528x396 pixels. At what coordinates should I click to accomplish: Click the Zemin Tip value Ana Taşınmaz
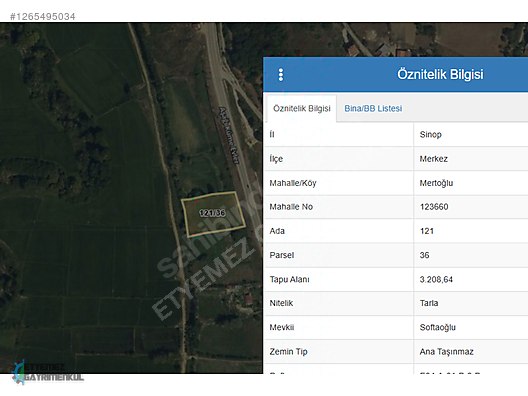[x=447, y=352]
